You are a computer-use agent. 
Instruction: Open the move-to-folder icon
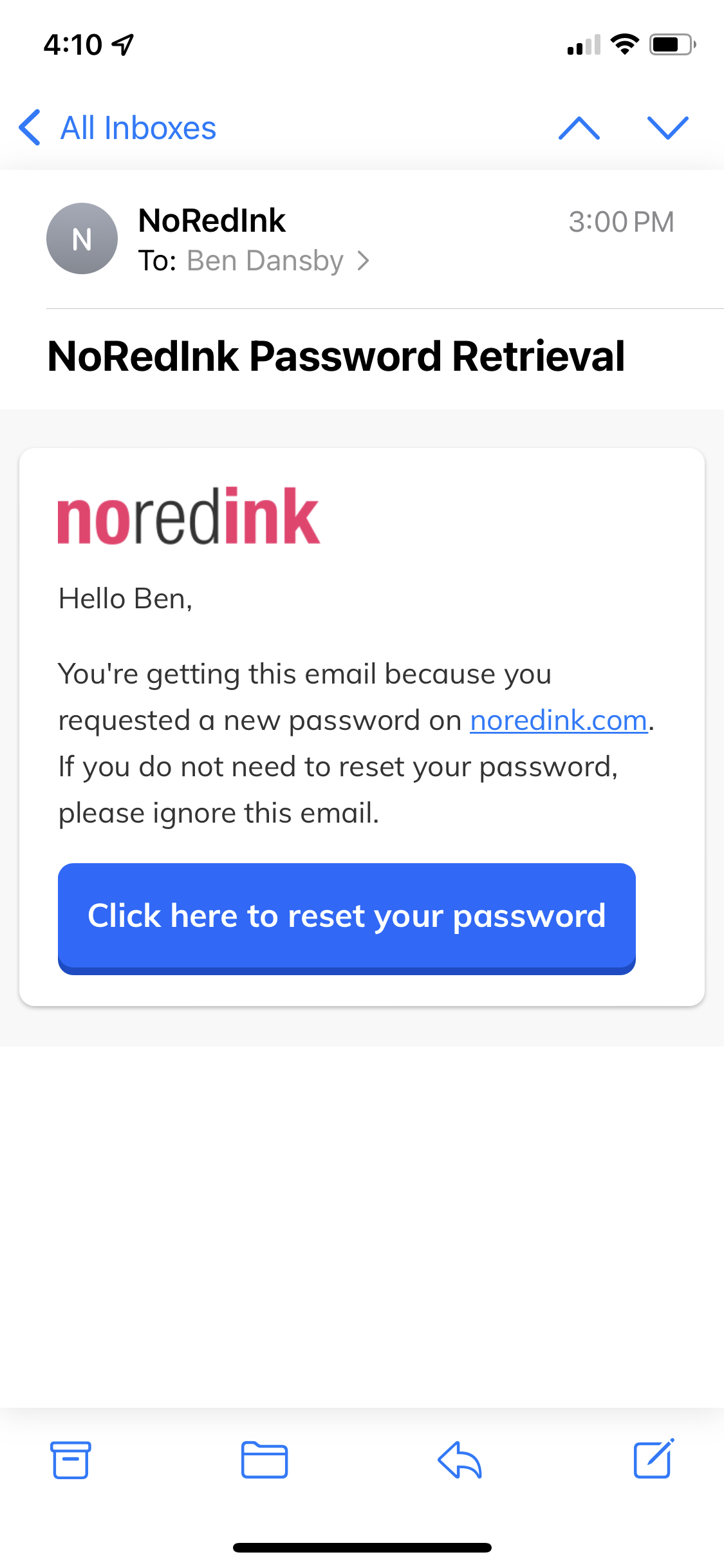tap(264, 1460)
